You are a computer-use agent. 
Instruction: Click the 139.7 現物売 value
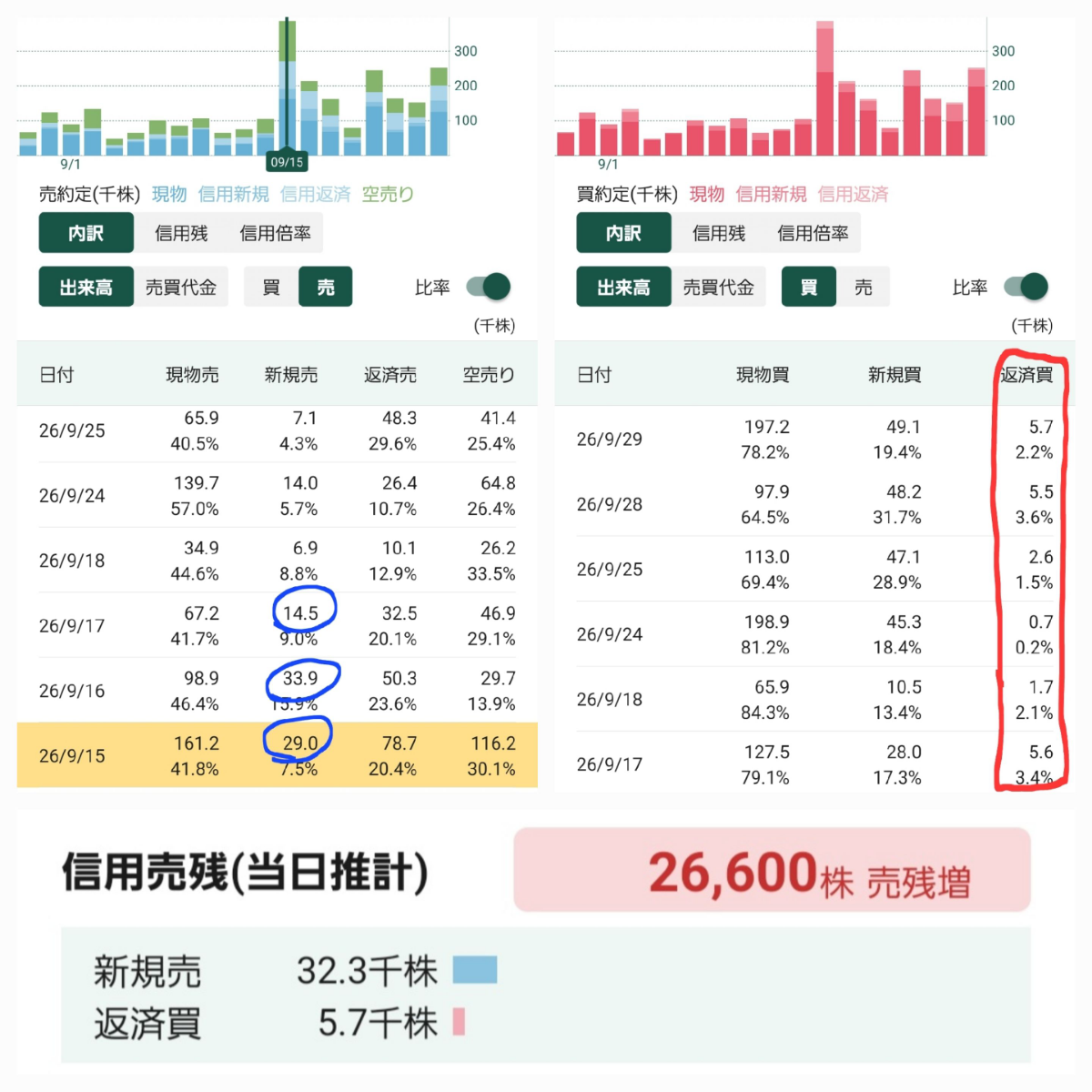pos(197,483)
